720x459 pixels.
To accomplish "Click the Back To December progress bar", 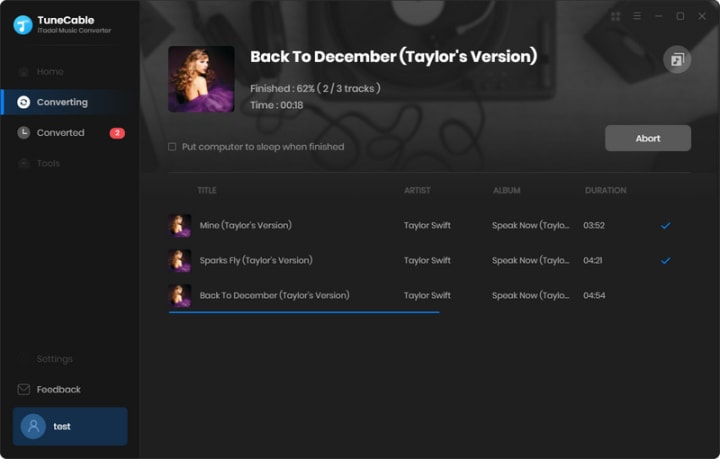I will (304, 312).
